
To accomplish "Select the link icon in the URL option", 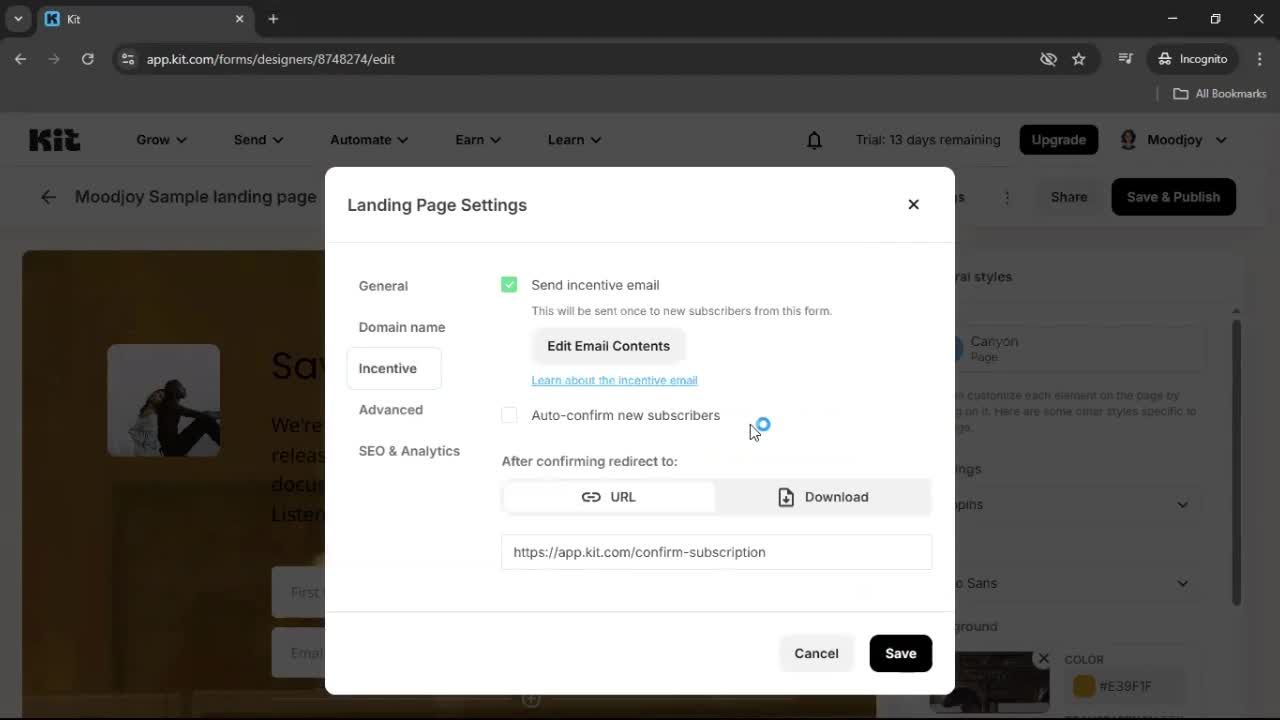I will click(591, 497).
